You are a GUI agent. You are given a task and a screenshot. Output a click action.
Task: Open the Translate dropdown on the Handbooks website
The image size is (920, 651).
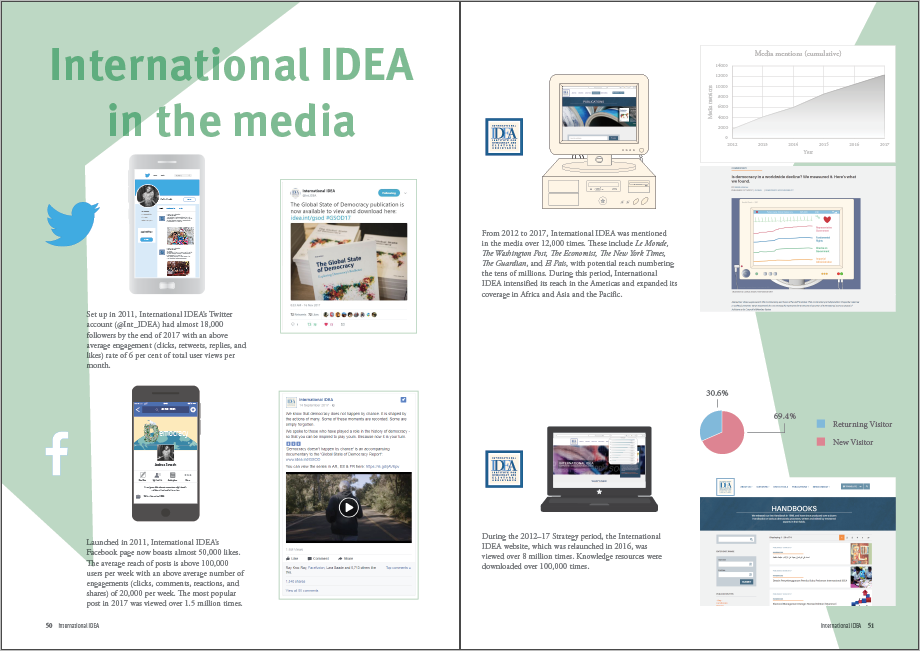[852, 486]
